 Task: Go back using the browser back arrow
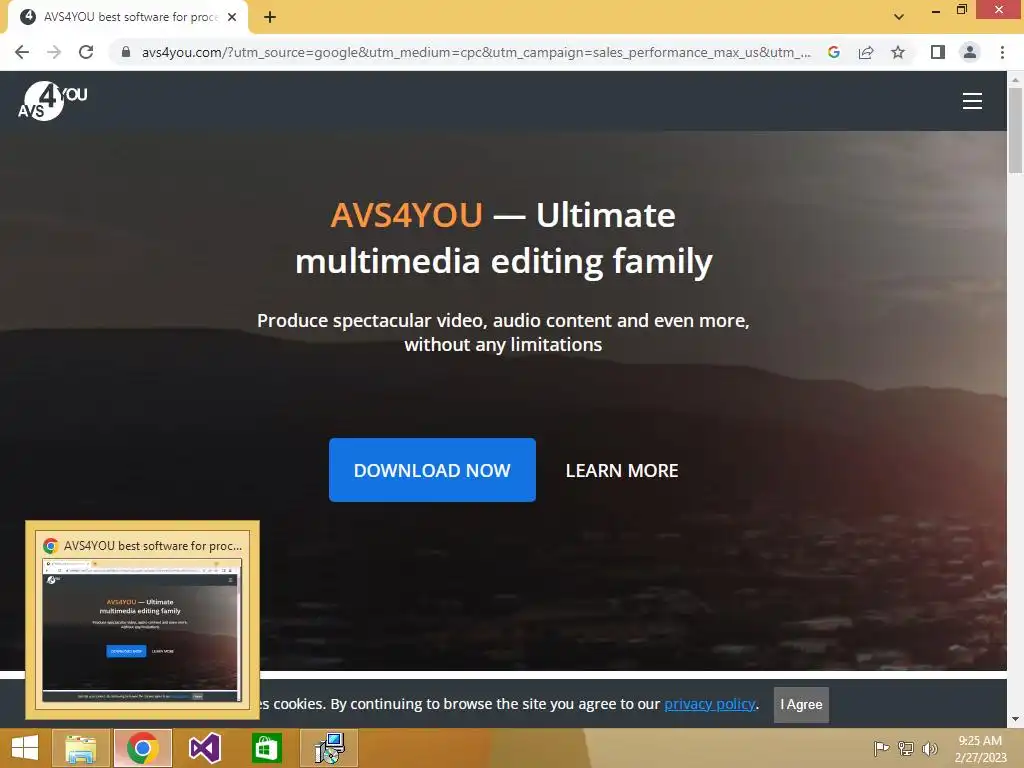(22, 52)
